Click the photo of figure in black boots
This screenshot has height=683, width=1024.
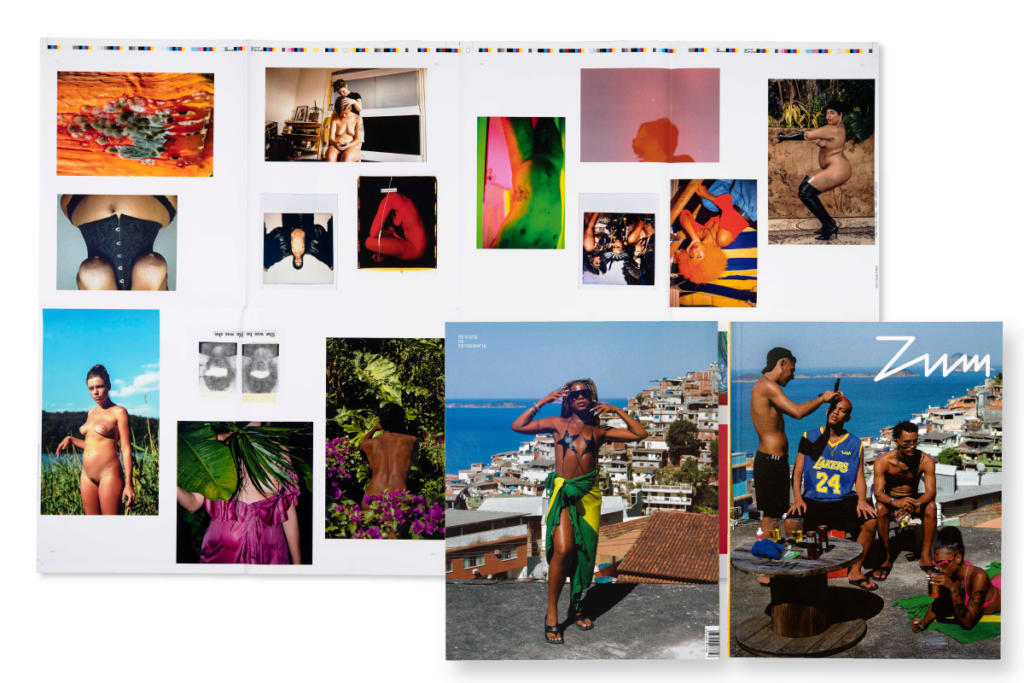point(821,161)
